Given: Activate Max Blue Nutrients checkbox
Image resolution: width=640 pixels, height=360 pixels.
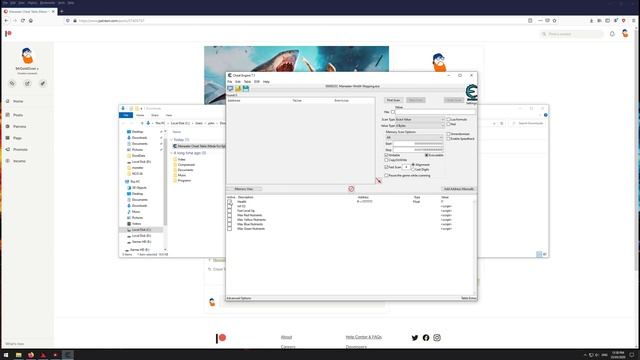Looking at the screenshot, I should tap(229, 224).
